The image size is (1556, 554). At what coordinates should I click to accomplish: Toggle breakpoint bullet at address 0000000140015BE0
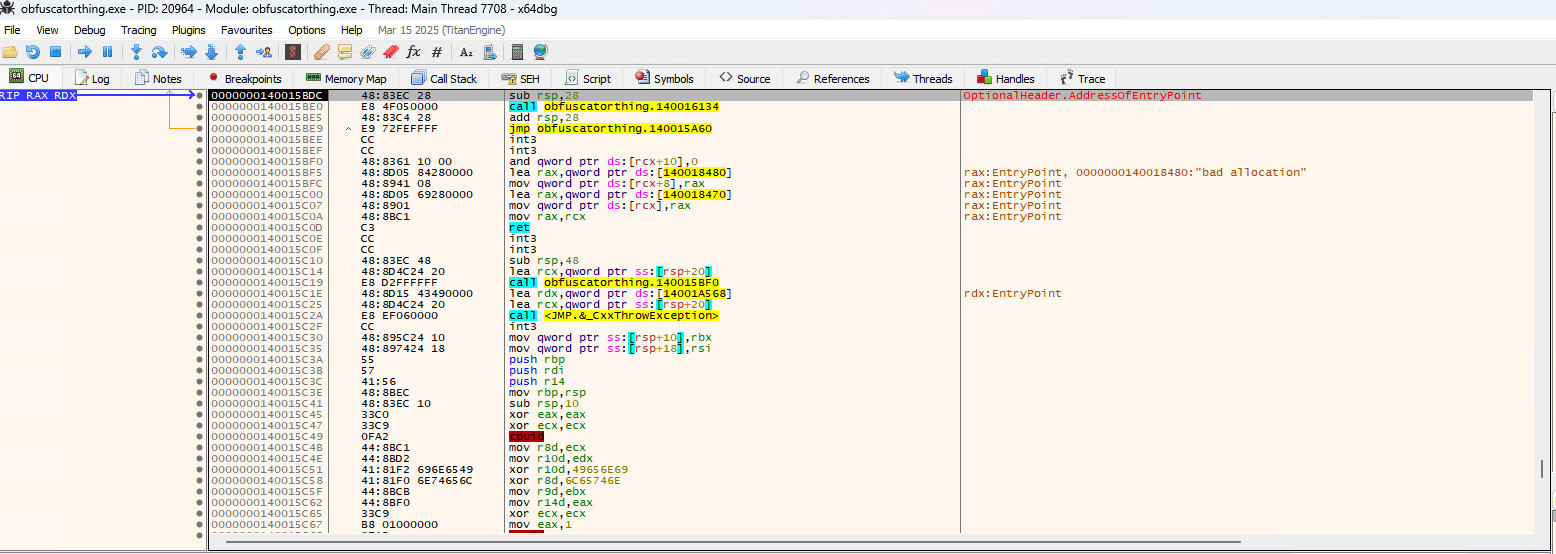point(200,106)
